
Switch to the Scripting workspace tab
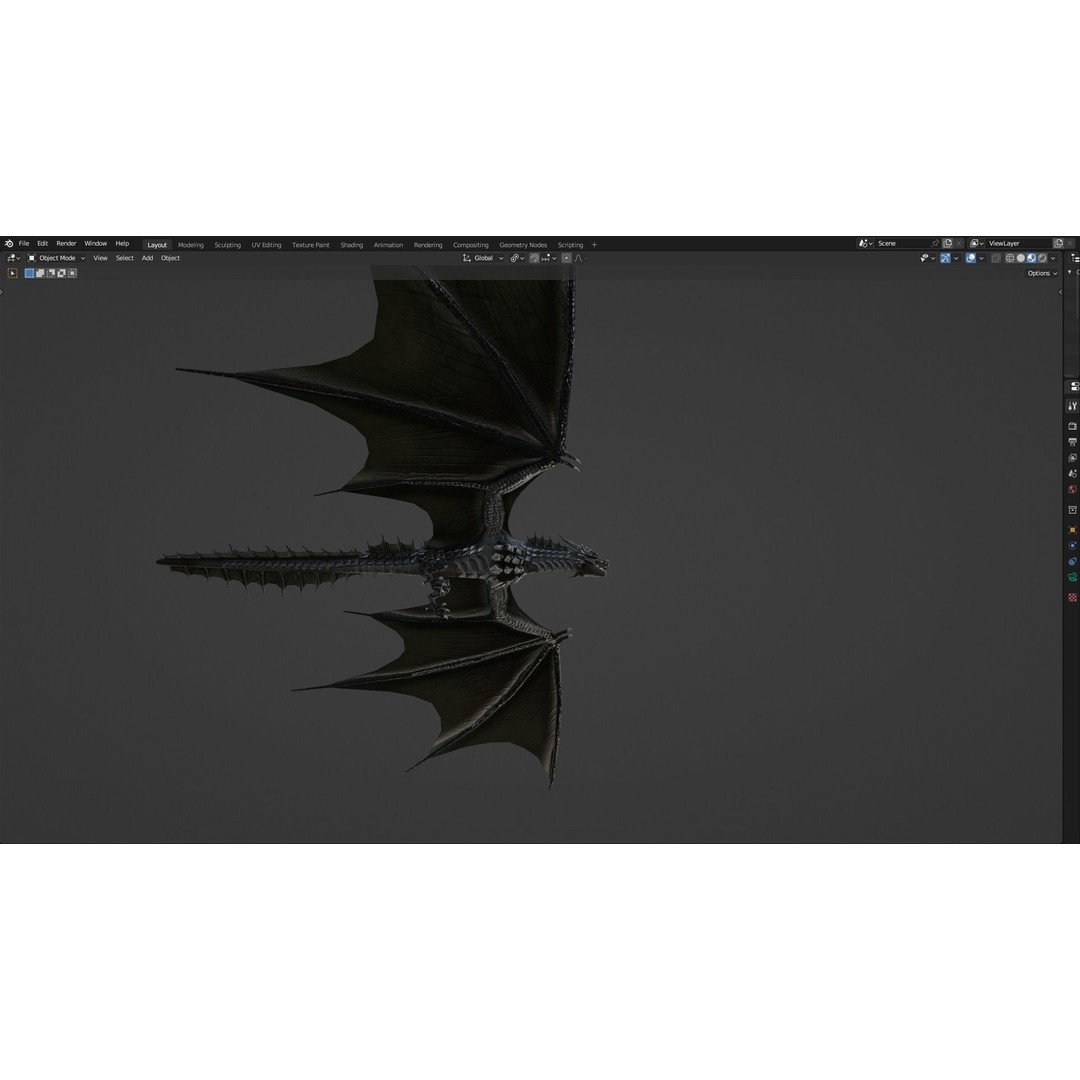click(x=570, y=245)
